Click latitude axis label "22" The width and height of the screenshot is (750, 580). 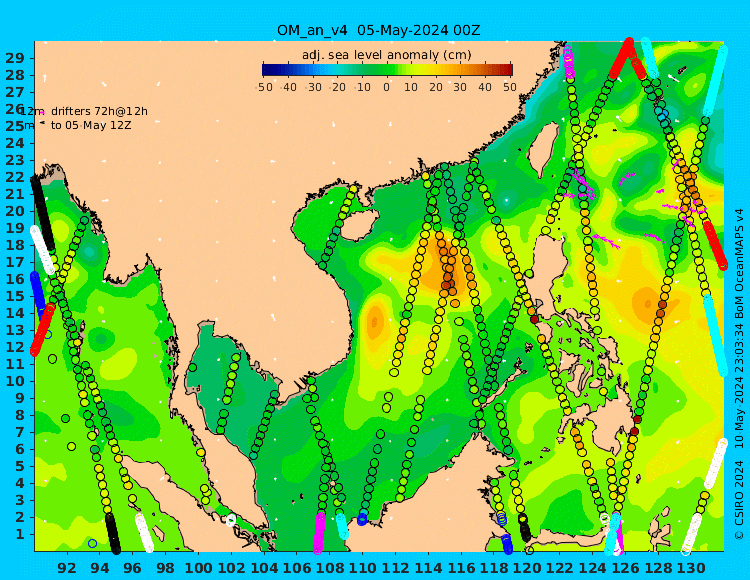(x=14, y=177)
